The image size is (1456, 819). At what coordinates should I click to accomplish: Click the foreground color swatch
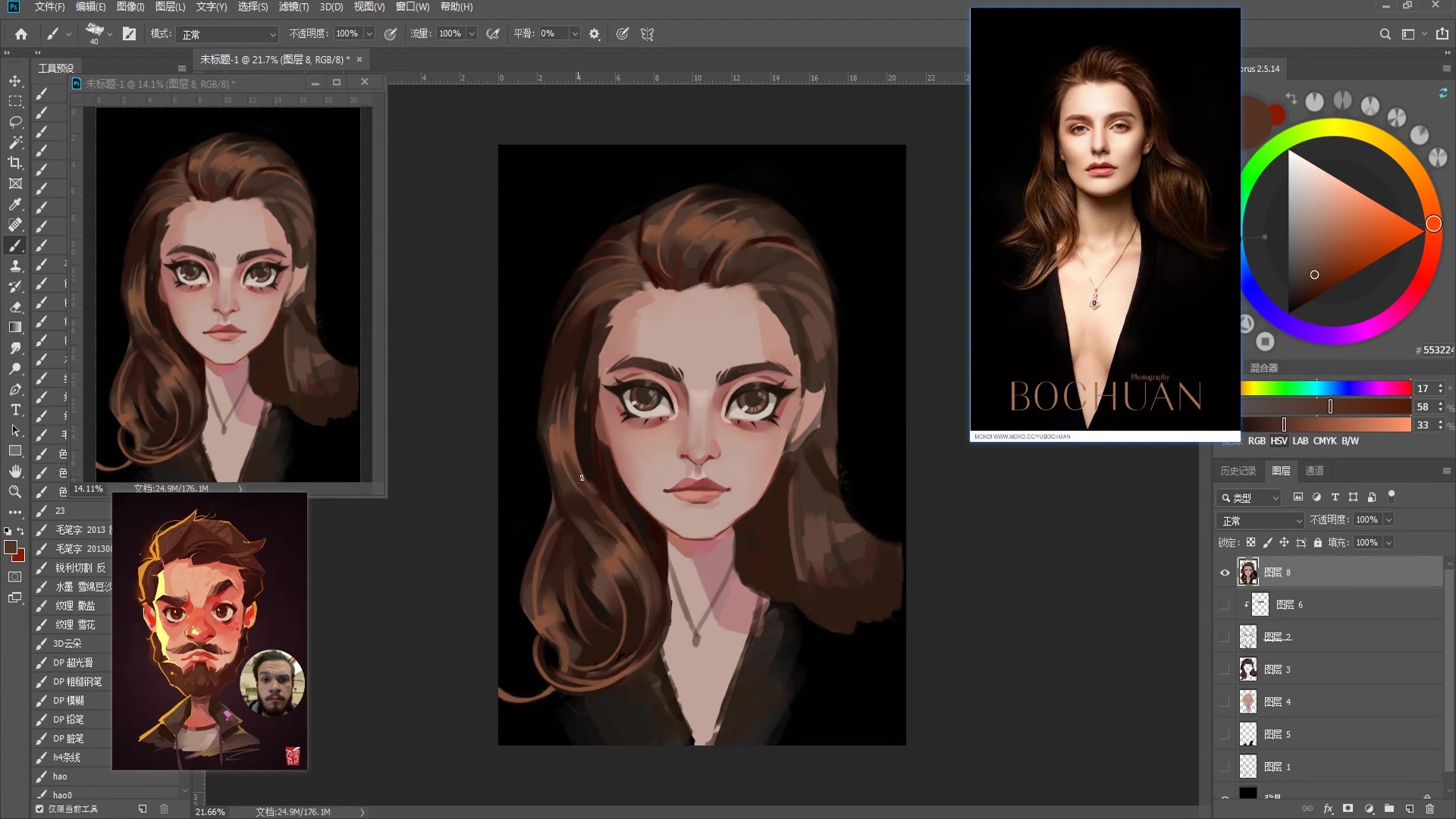click(x=11, y=548)
